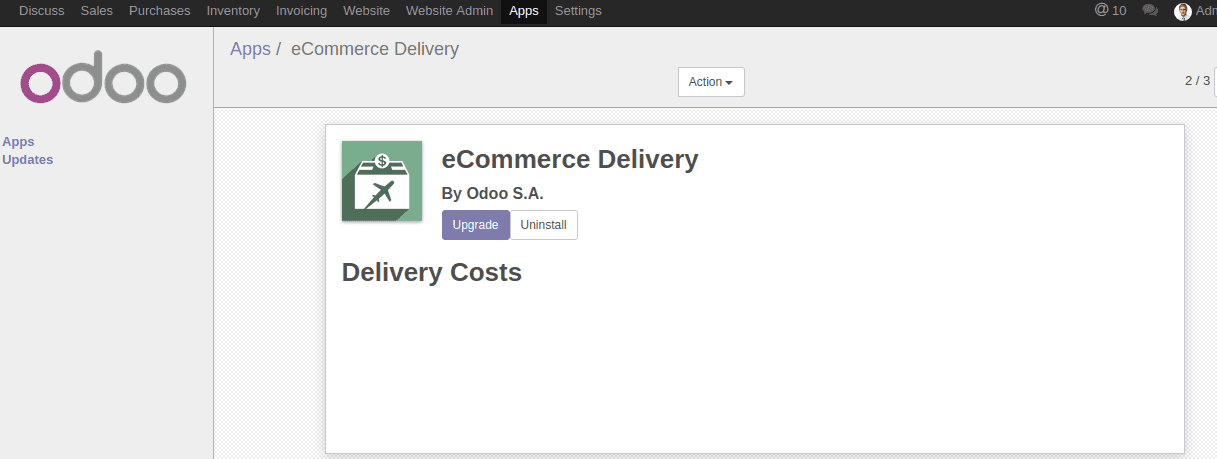The height and width of the screenshot is (459, 1217).
Task: Open the Website Admin menu
Action: [449, 11]
